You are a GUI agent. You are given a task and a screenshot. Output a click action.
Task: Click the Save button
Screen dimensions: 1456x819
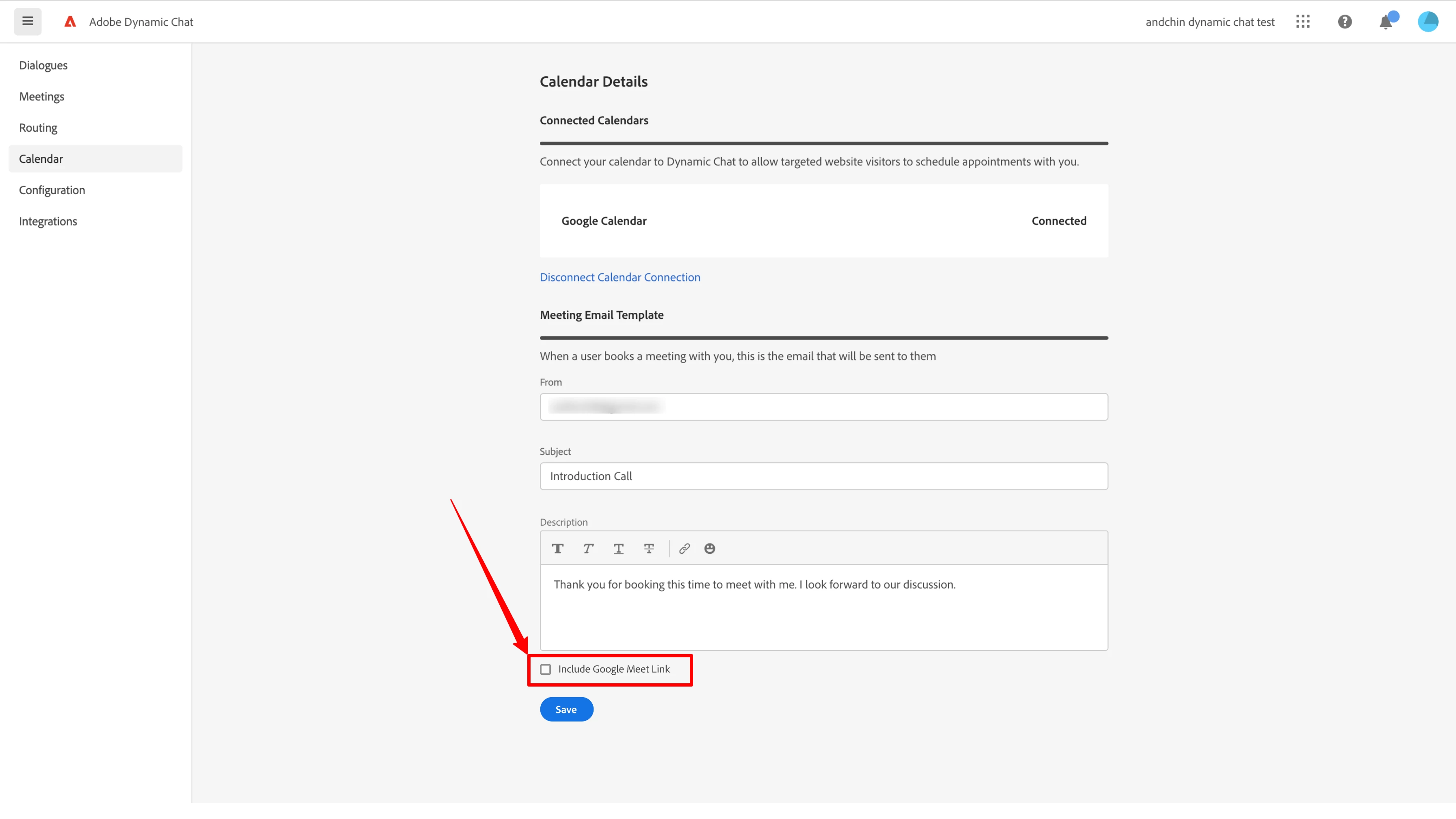pyautogui.click(x=566, y=709)
